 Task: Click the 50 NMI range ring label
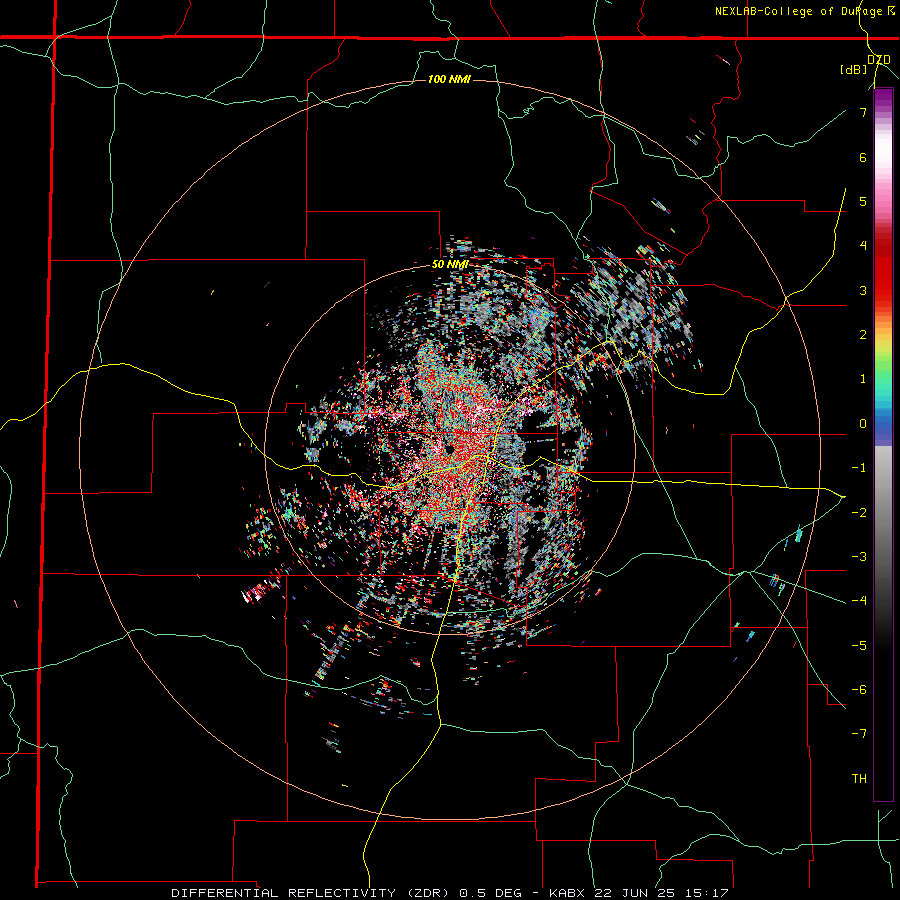point(450,264)
